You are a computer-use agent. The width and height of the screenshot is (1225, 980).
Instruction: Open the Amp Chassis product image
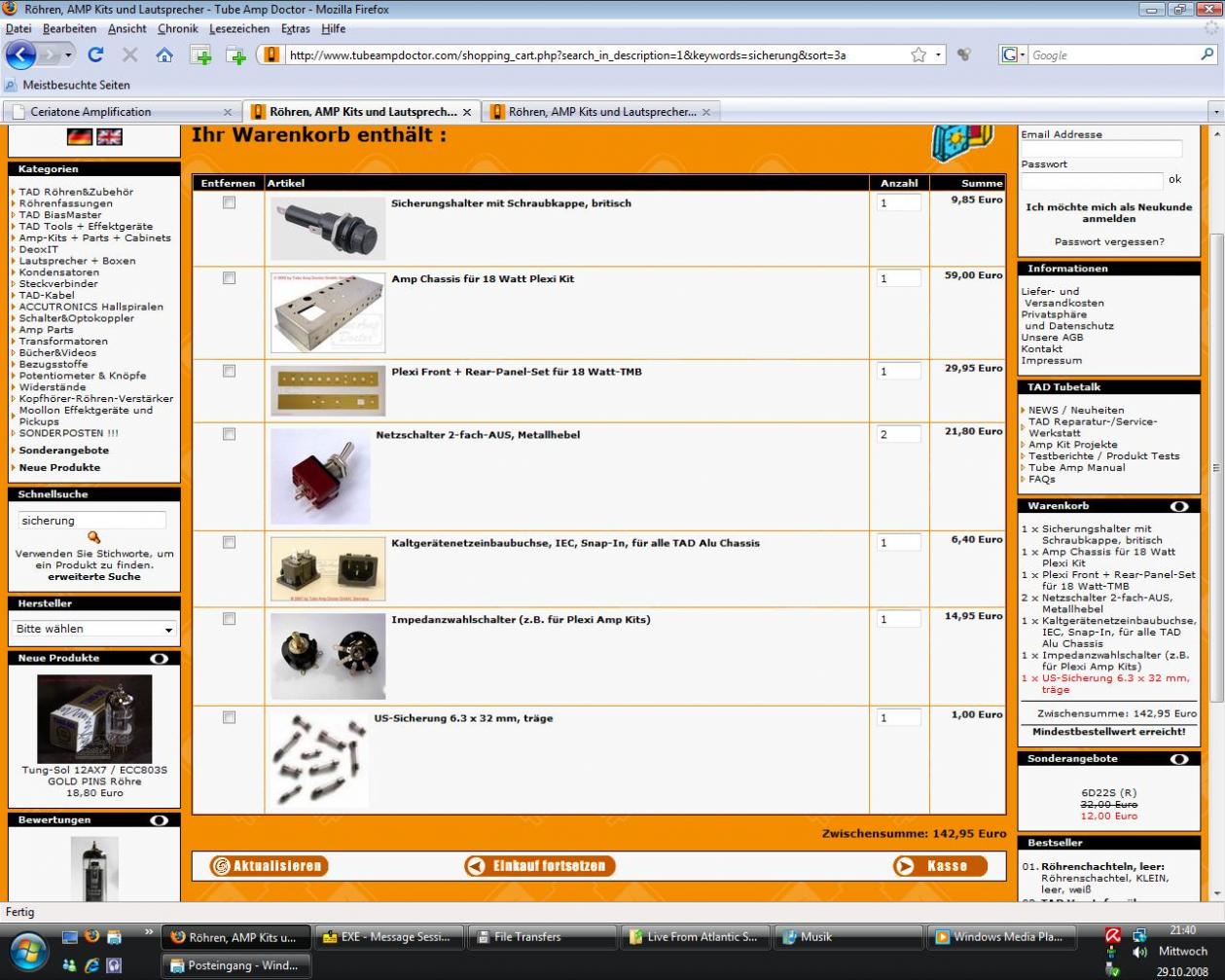pos(328,312)
